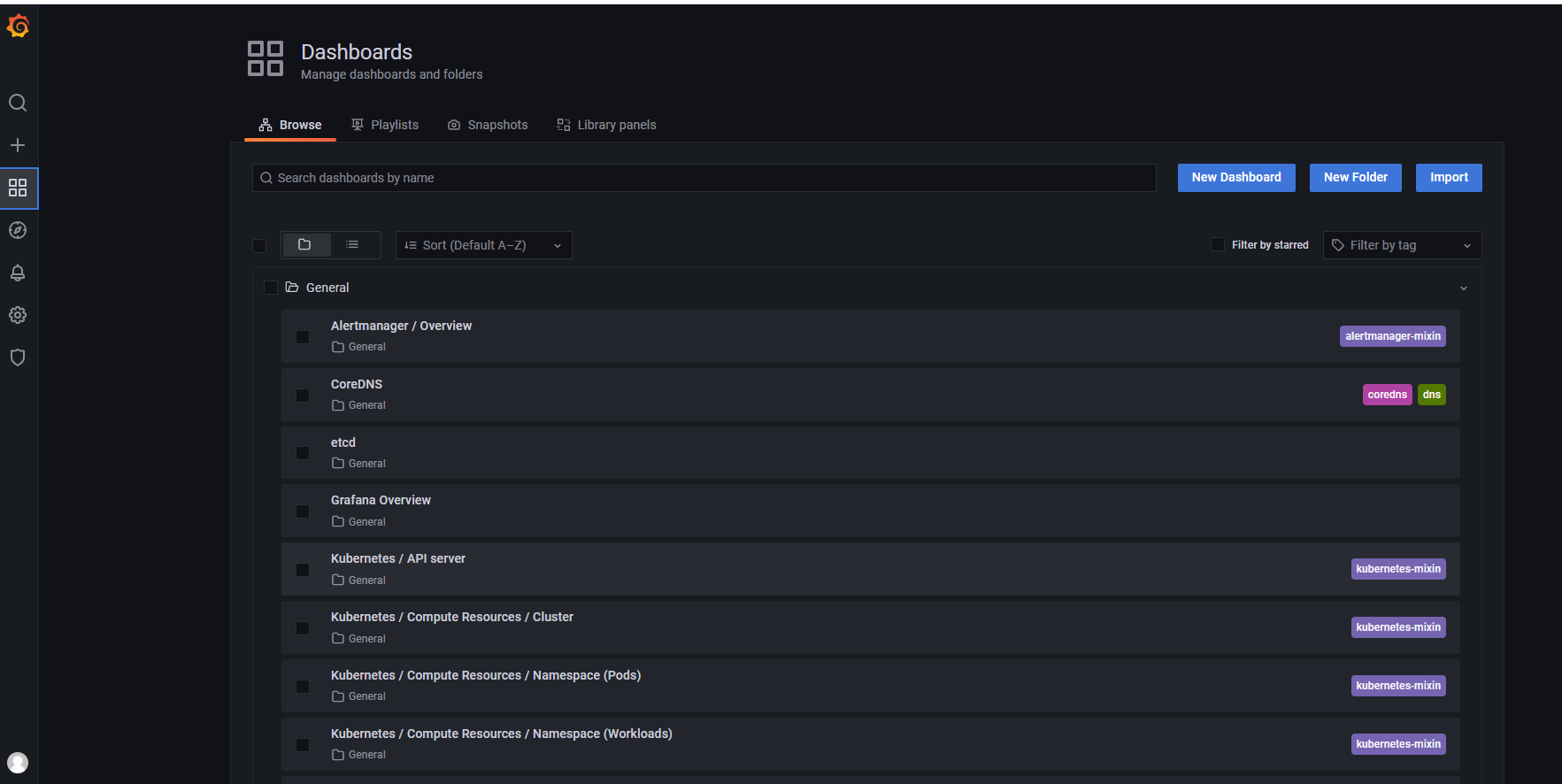Viewport: 1562px width, 784px height.
Task: Open Kubernetes Compute Resources Namespace (Workloads)
Action: pos(502,734)
